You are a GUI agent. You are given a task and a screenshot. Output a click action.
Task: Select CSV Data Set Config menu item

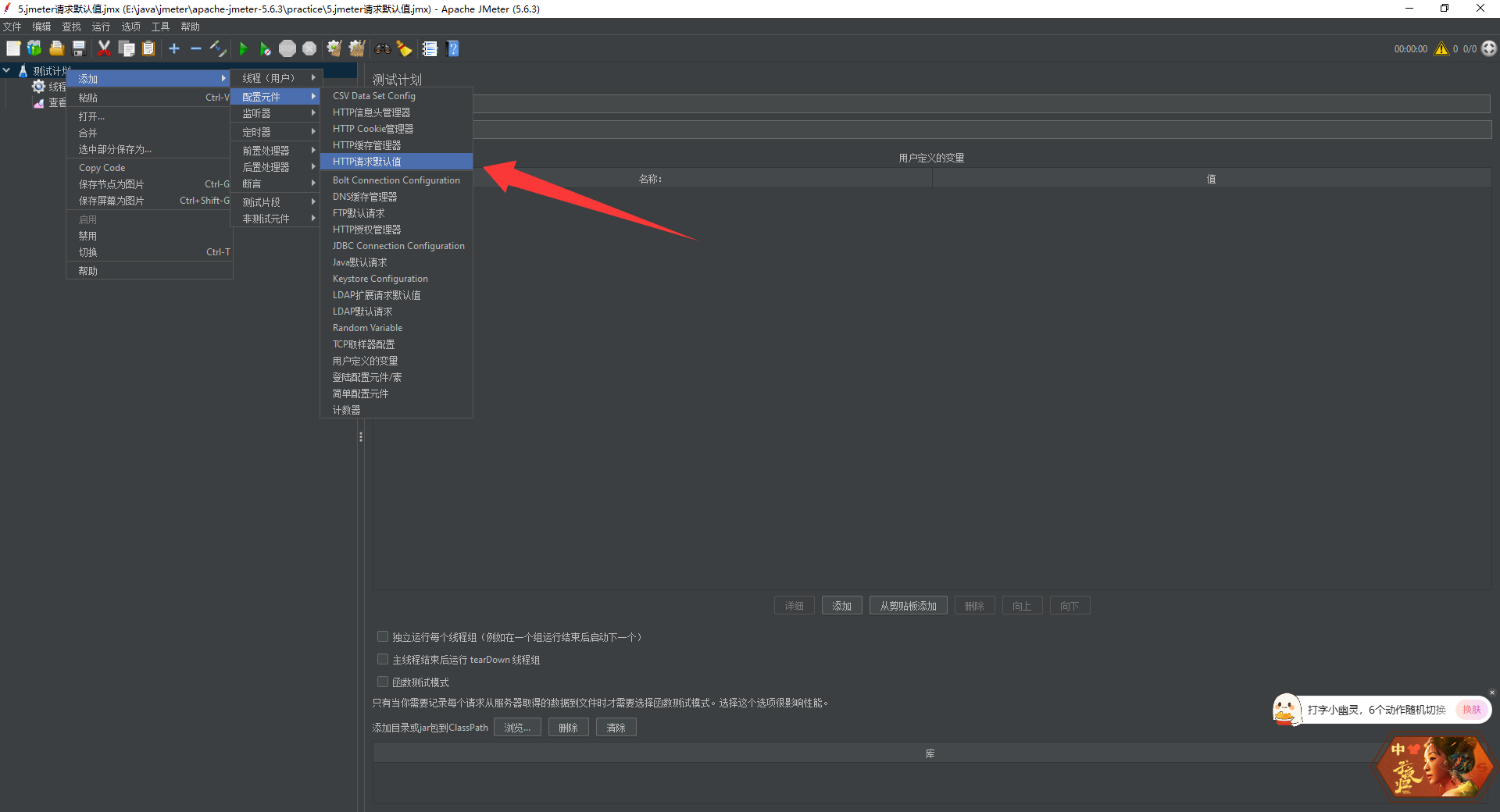(396, 96)
